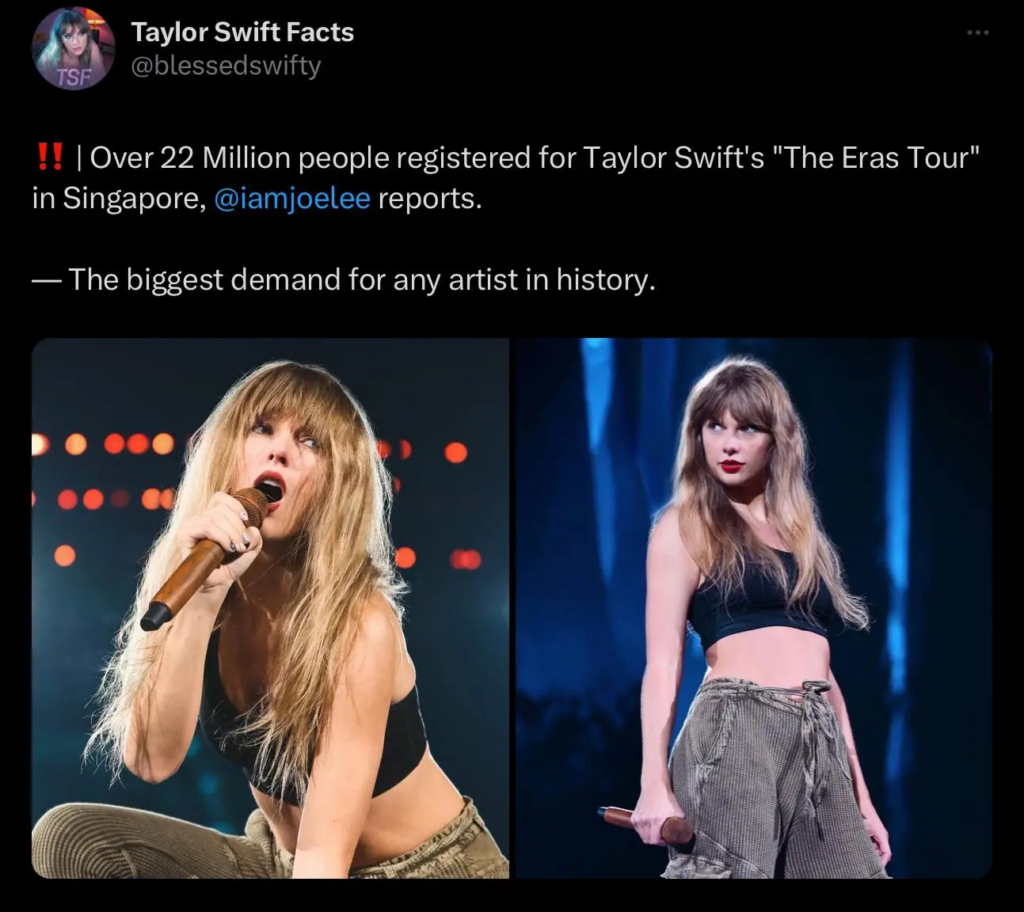Open the left concert photo

click(270, 608)
